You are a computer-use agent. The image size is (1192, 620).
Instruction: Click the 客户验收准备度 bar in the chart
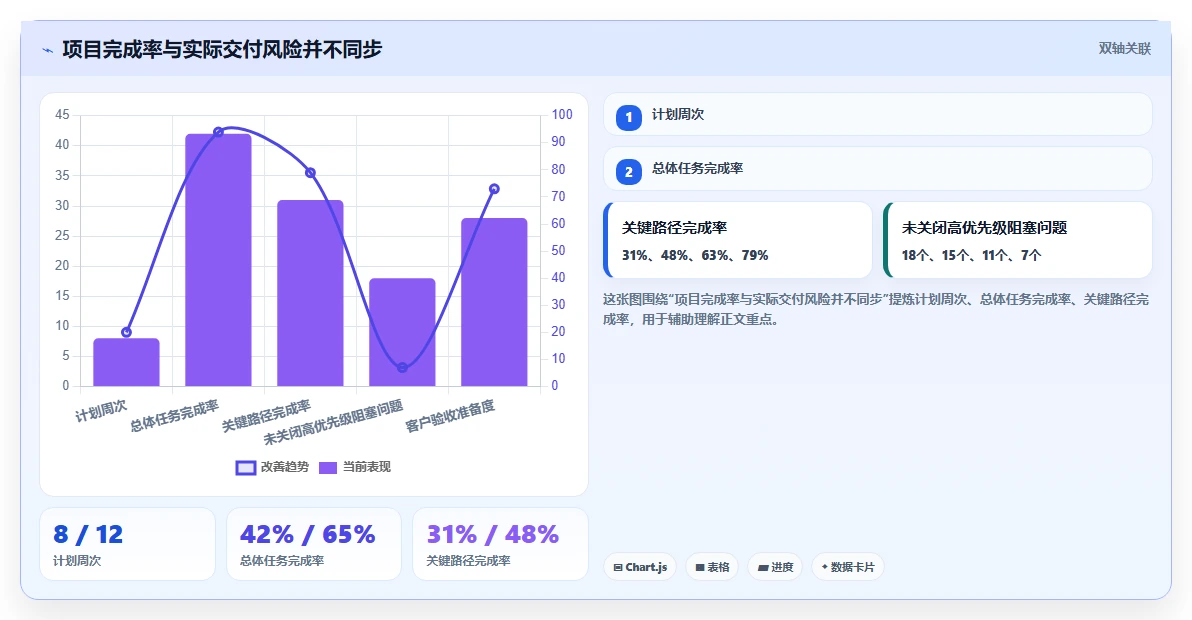494,302
